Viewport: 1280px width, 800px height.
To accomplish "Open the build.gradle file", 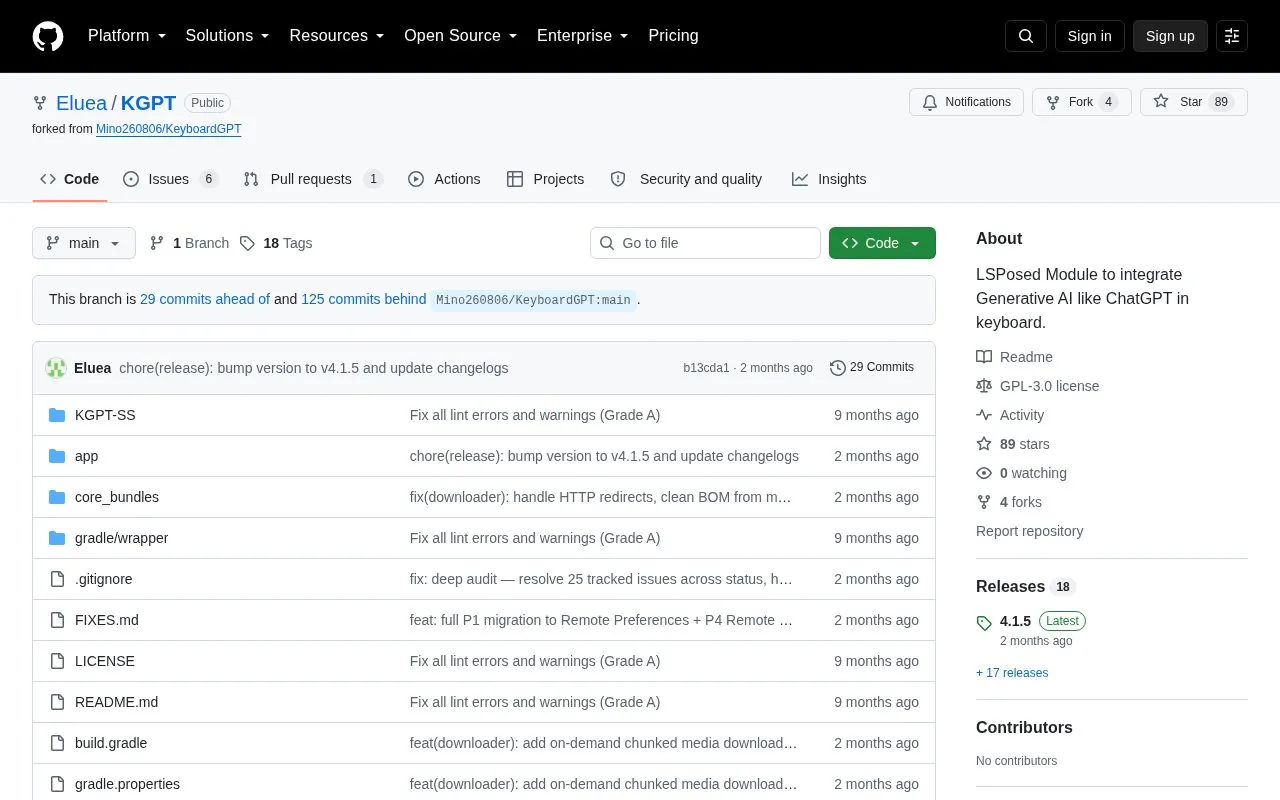I will 111,743.
